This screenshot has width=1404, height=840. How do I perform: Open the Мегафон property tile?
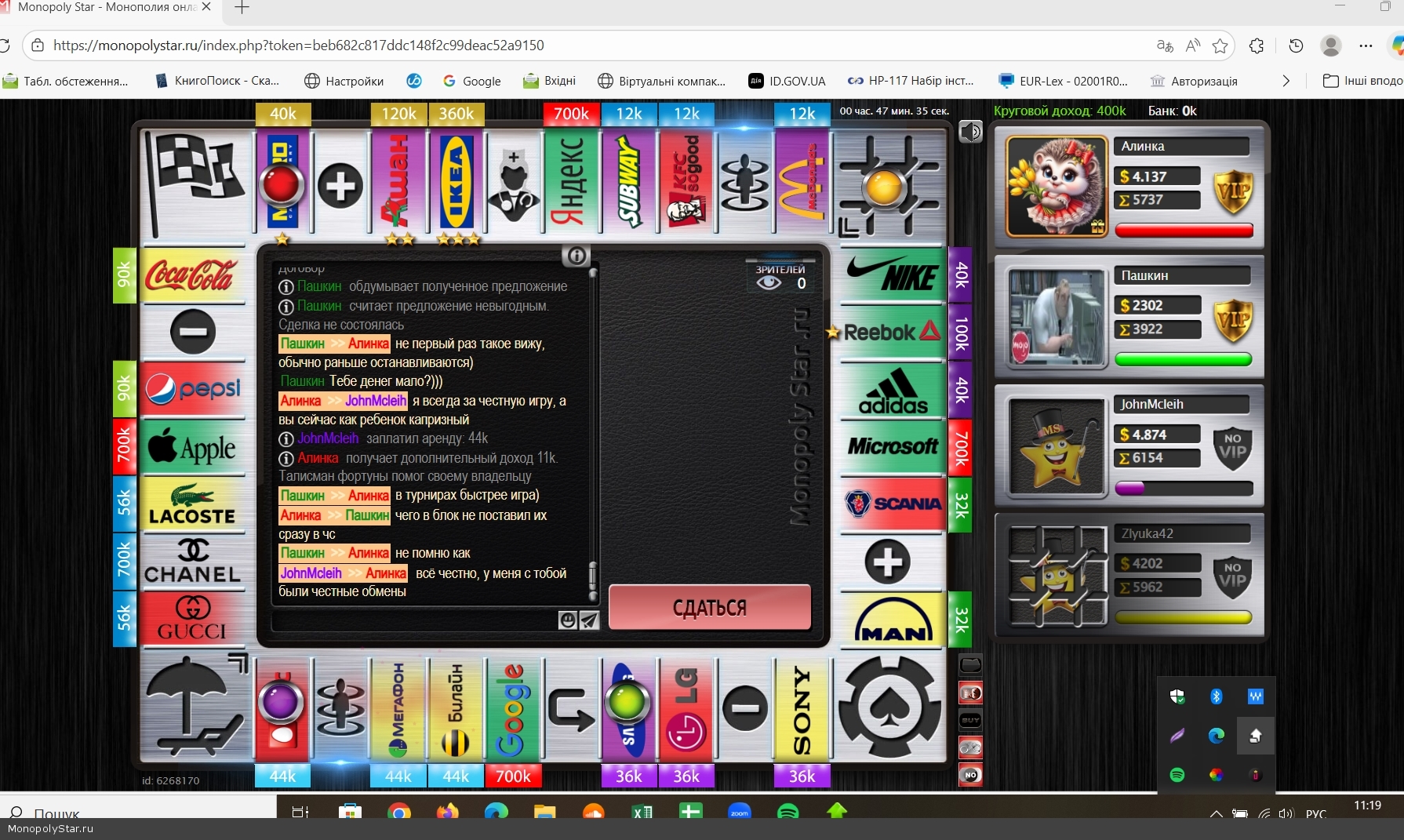[398, 709]
